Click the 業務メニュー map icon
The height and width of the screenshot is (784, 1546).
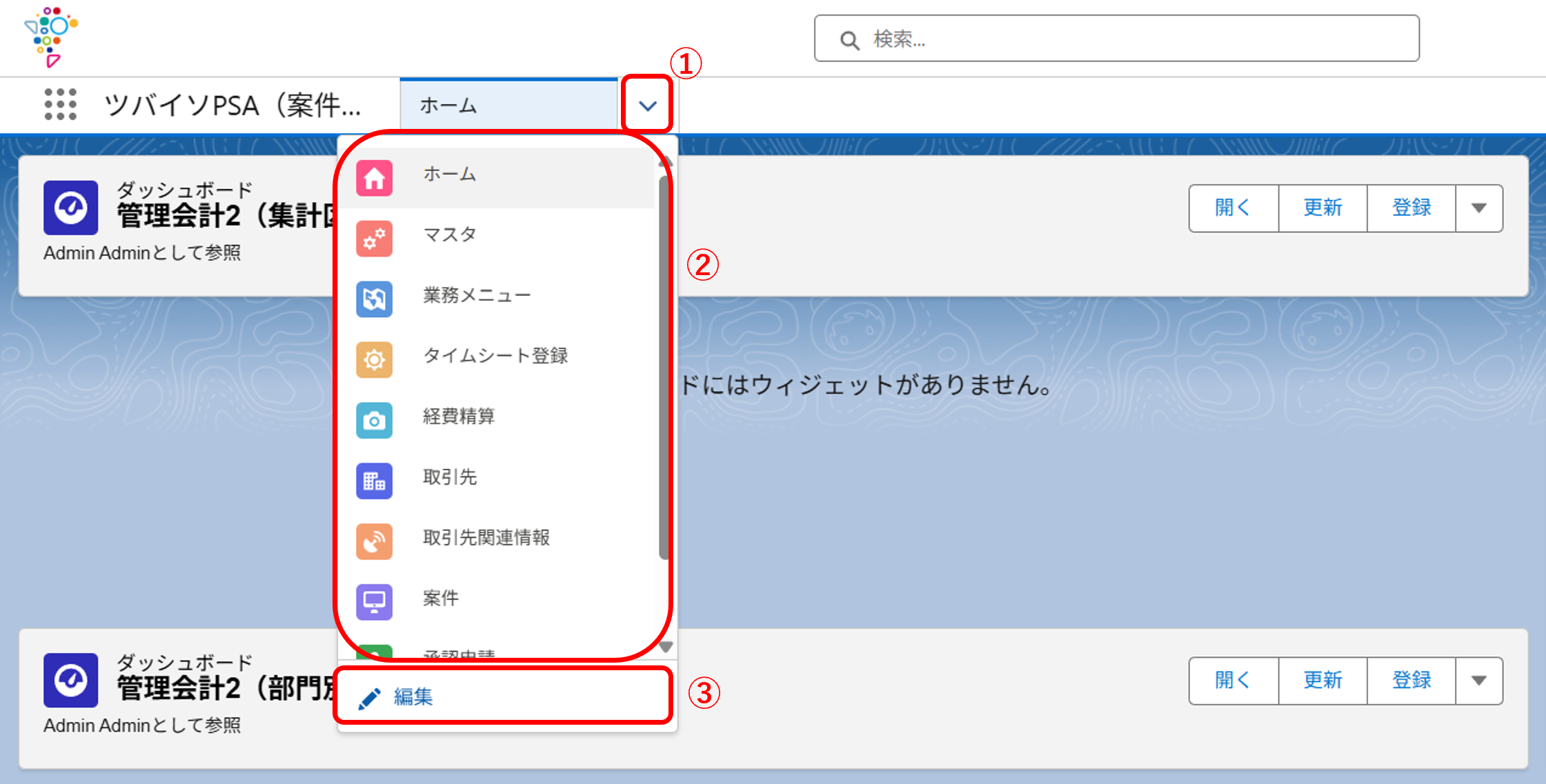coord(375,299)
